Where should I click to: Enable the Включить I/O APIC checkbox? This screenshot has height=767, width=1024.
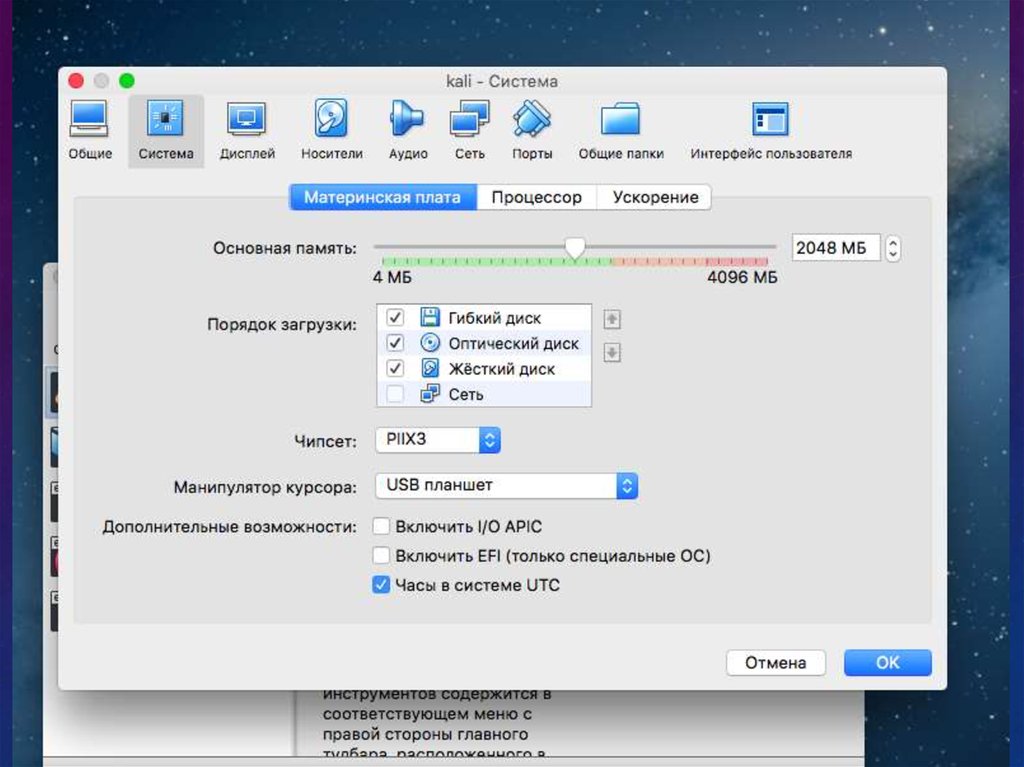381,526
